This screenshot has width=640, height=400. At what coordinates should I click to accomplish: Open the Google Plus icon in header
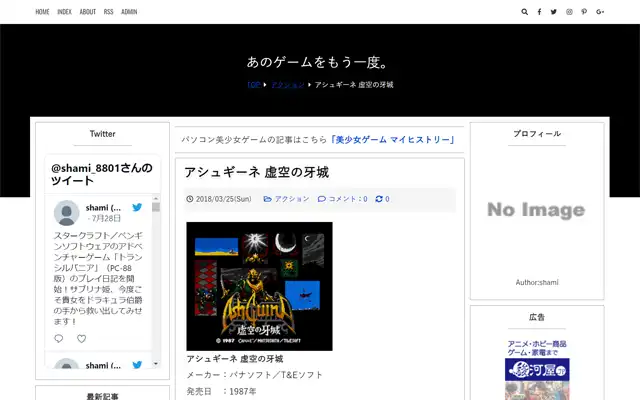coord(600,12)
